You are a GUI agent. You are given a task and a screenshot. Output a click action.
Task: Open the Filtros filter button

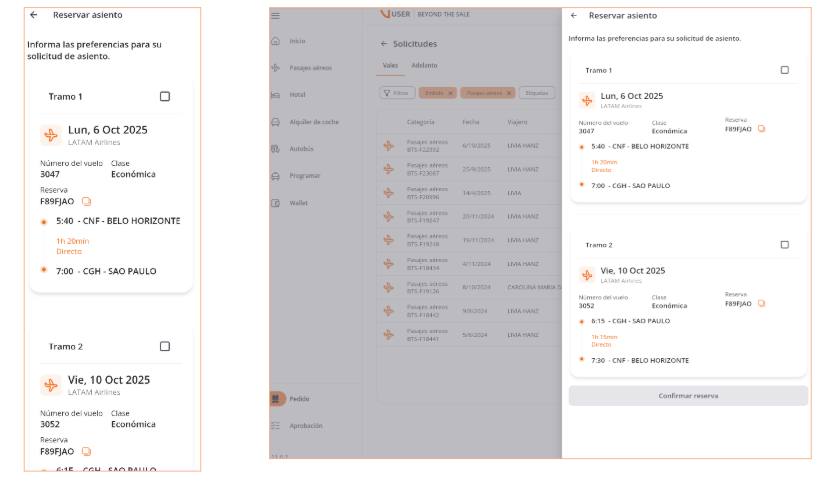397,93
